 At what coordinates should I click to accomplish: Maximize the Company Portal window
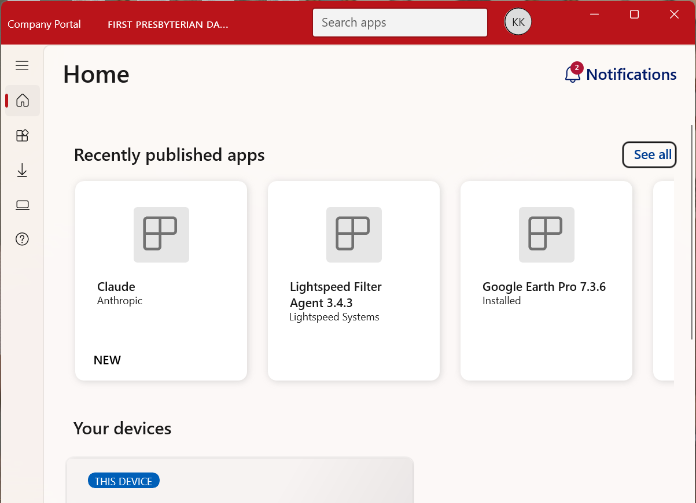point(634,15)
